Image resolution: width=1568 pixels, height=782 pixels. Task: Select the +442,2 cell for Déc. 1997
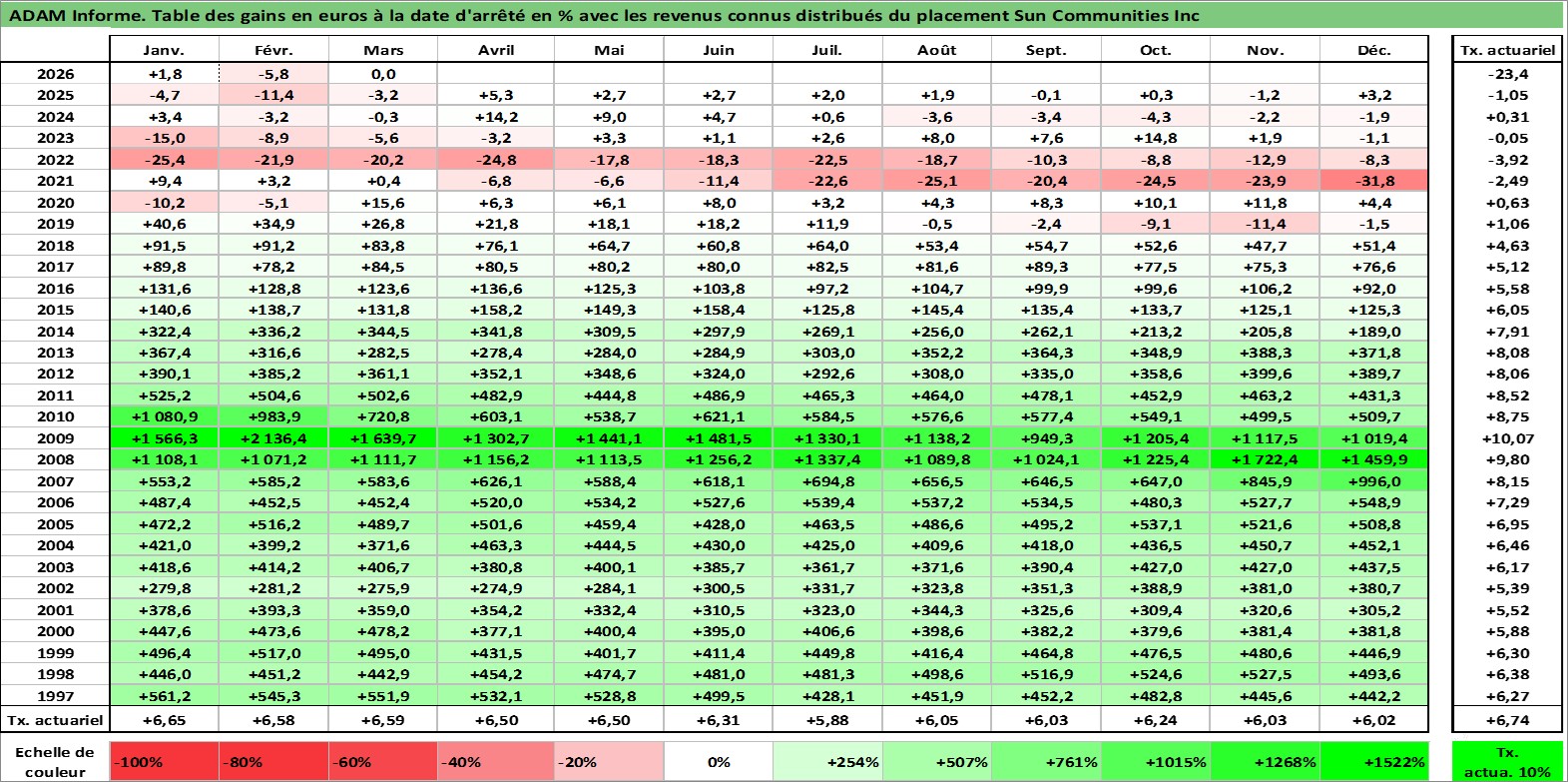click(x=1374, y=696)
